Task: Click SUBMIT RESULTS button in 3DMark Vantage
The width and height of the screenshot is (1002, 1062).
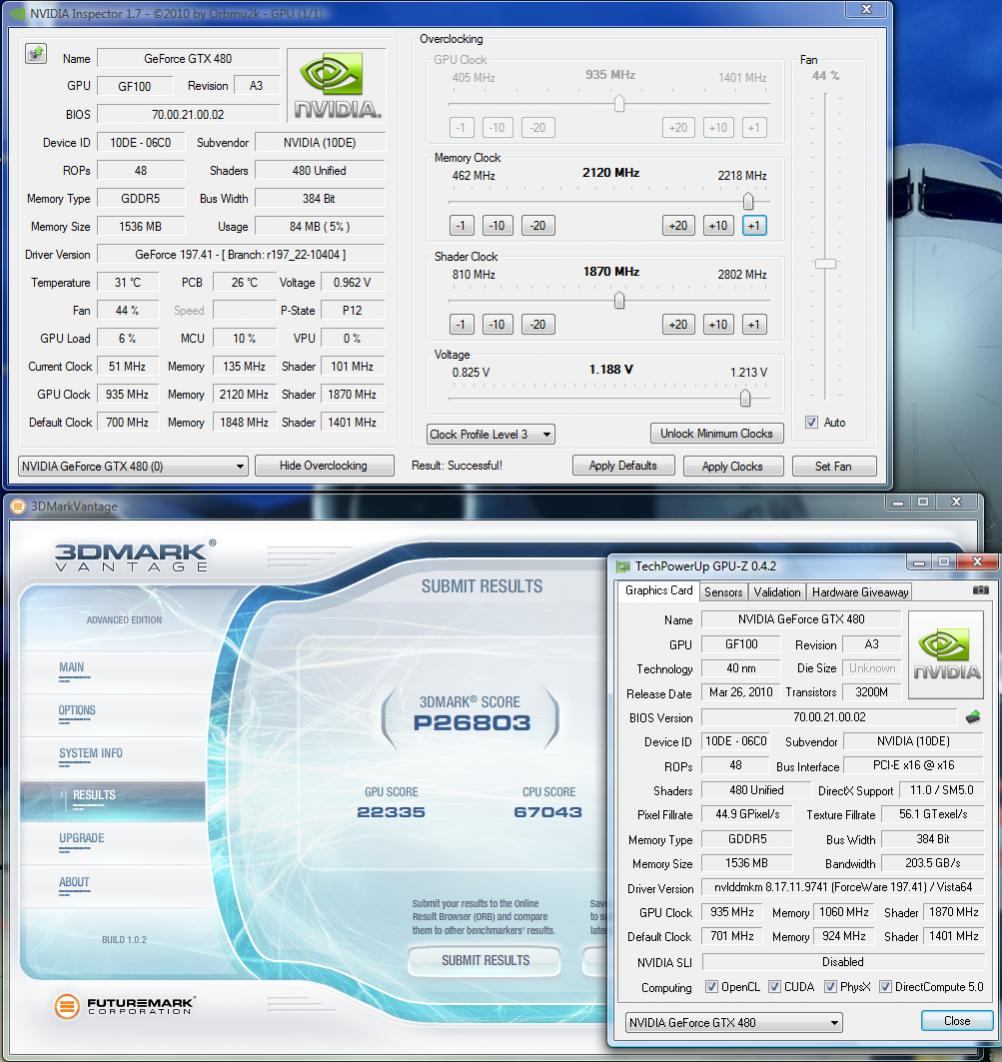Action: pyautogui.click(x=485, y=960)
